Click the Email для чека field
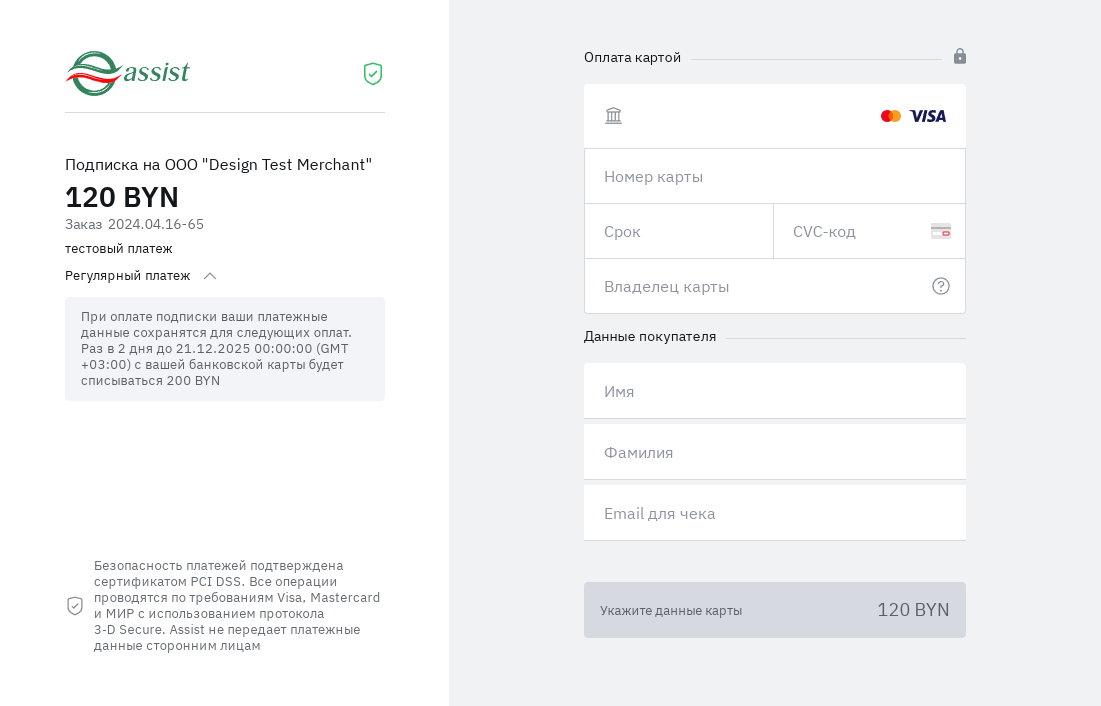Viewport: 1101px width, 706px height. [x=774, y=513]
